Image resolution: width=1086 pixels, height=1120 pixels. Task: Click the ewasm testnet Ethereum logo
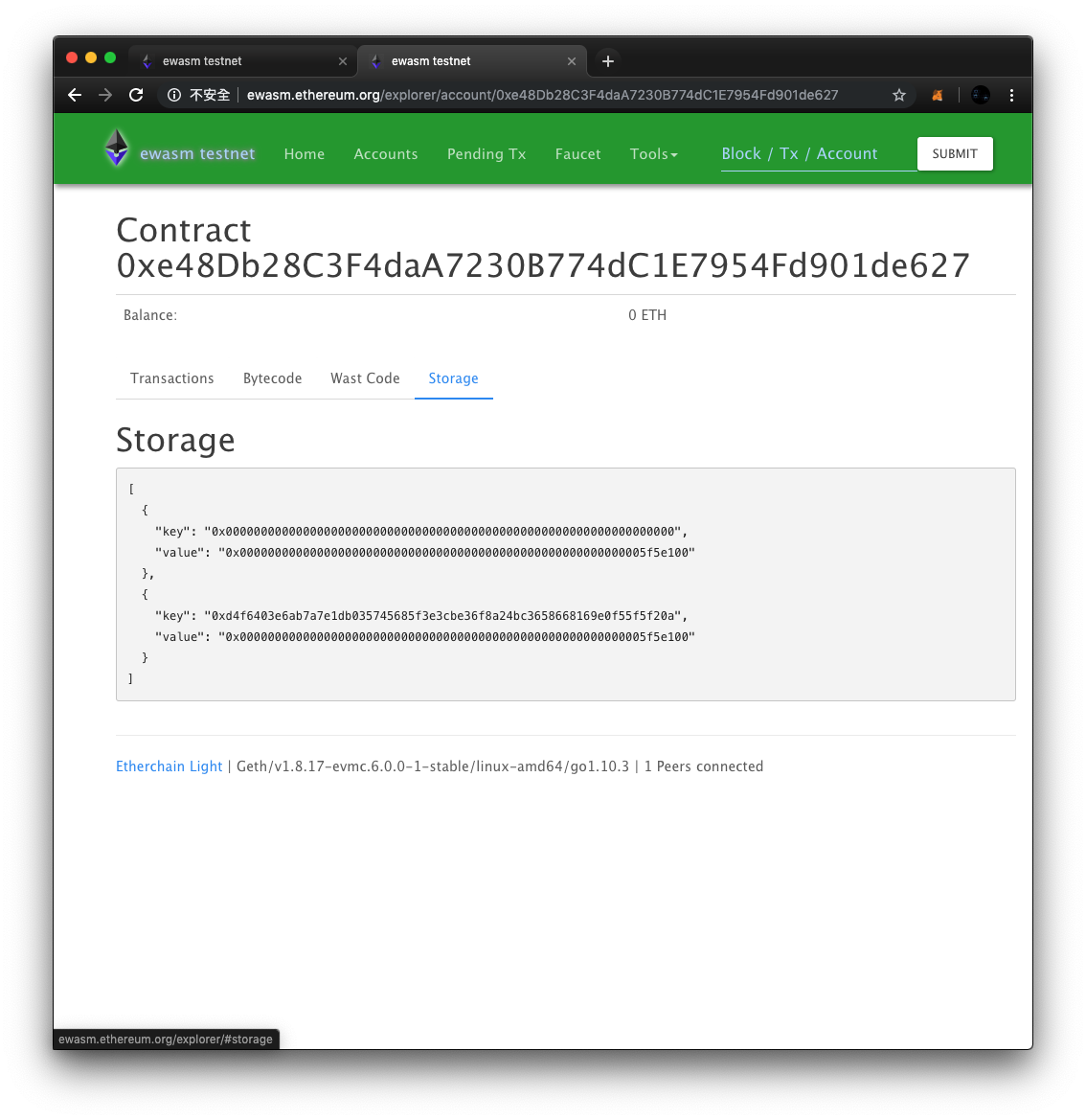pos(117,149)
